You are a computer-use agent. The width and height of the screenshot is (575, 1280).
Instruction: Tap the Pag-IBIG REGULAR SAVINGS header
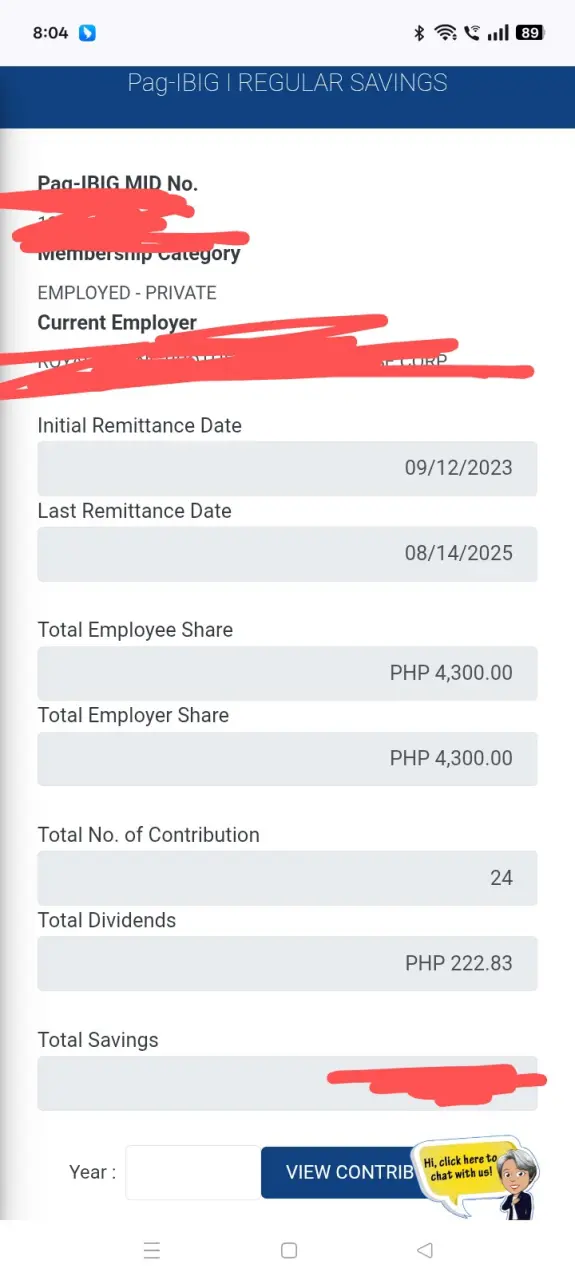coord(287,83)
